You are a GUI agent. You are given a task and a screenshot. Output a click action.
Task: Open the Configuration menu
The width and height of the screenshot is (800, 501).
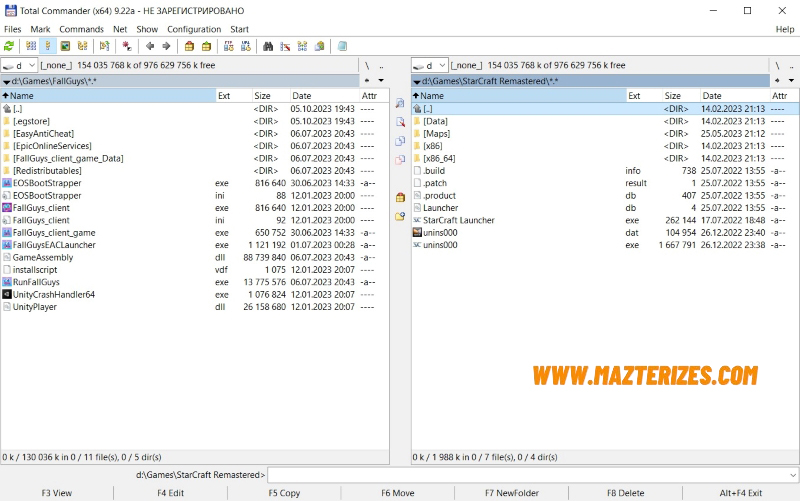[194, 29]
